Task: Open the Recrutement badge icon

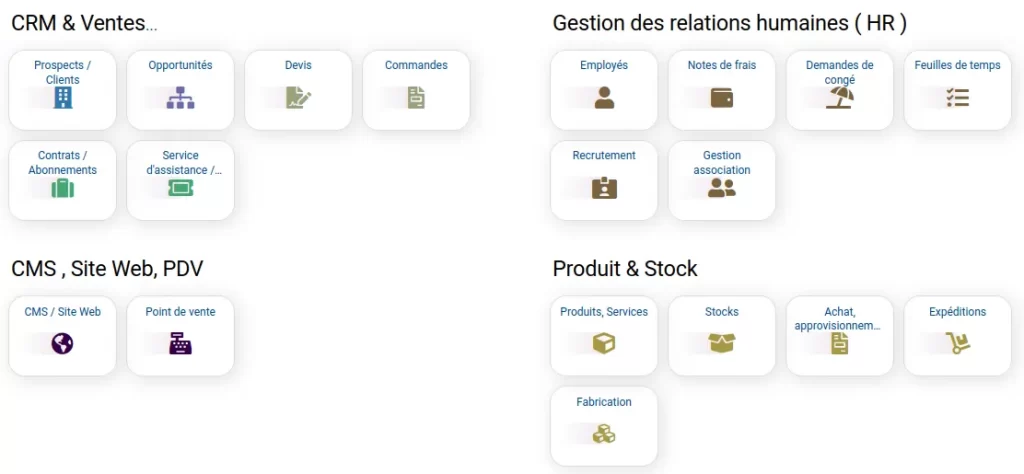Action: point(604,188)
